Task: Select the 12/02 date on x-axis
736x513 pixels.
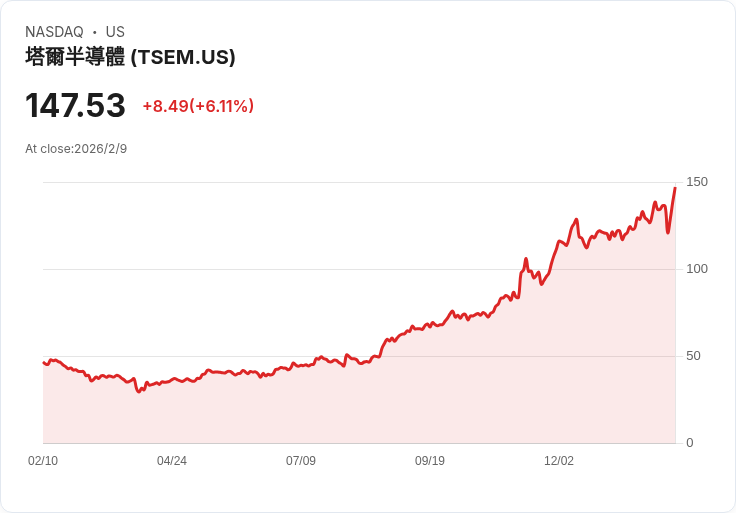Action: point(559,461)
